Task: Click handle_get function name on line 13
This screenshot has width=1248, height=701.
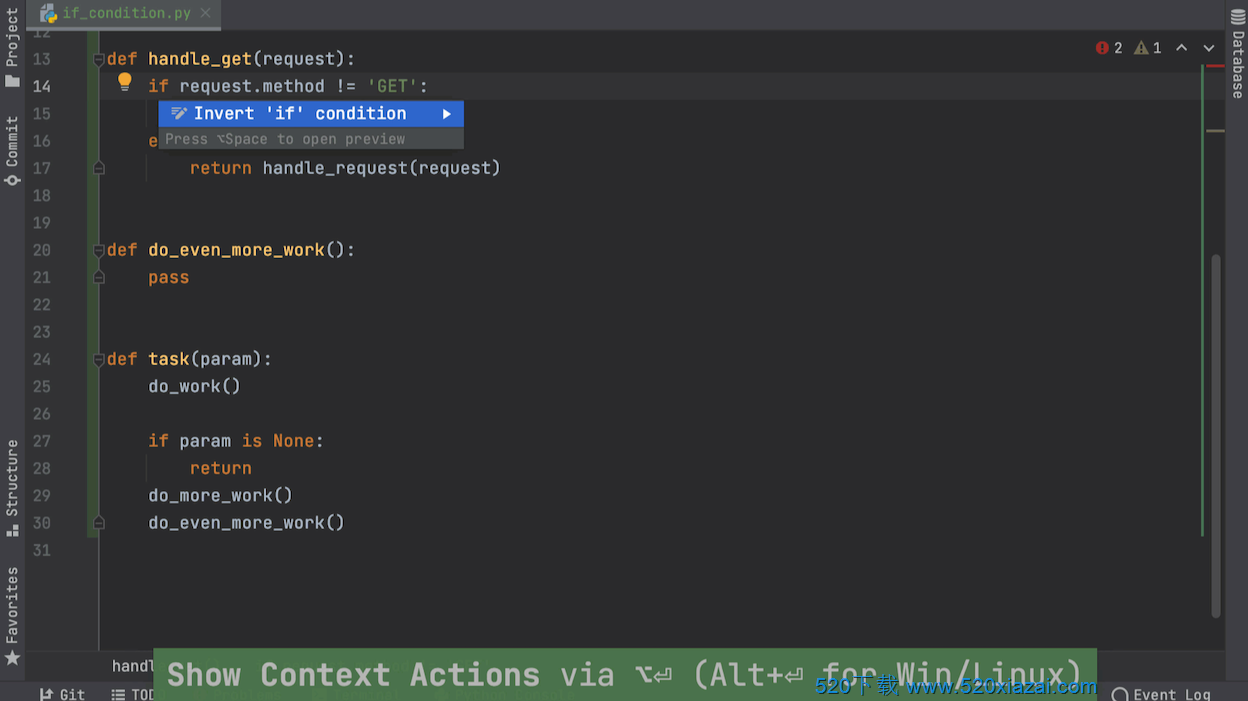Action: coord(201,59)
